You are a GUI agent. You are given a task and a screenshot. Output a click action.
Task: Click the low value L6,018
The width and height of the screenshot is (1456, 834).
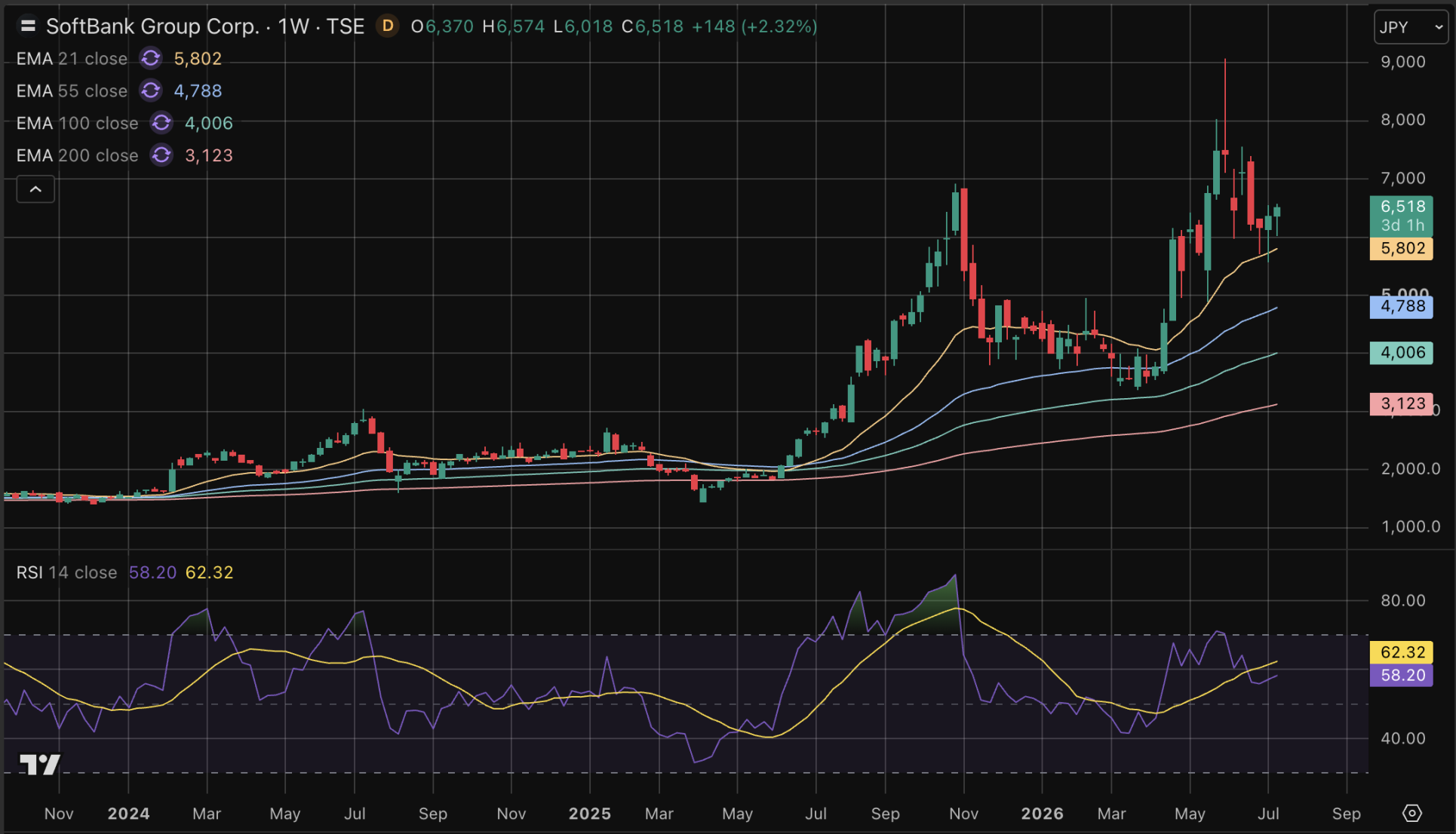coord(583,27)
